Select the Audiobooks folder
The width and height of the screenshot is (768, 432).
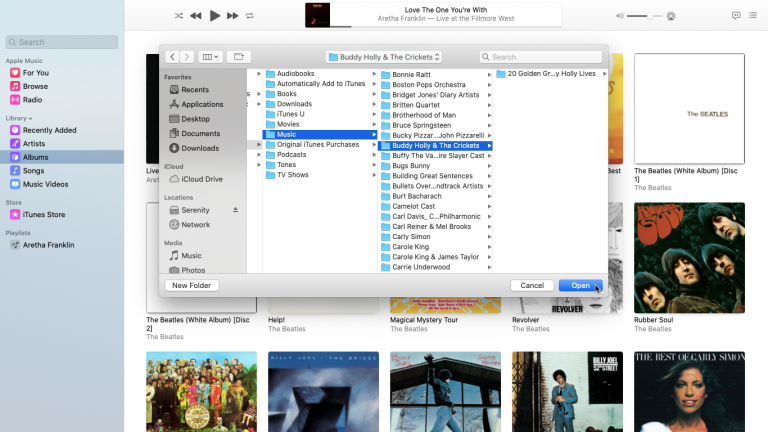(295, 73)
